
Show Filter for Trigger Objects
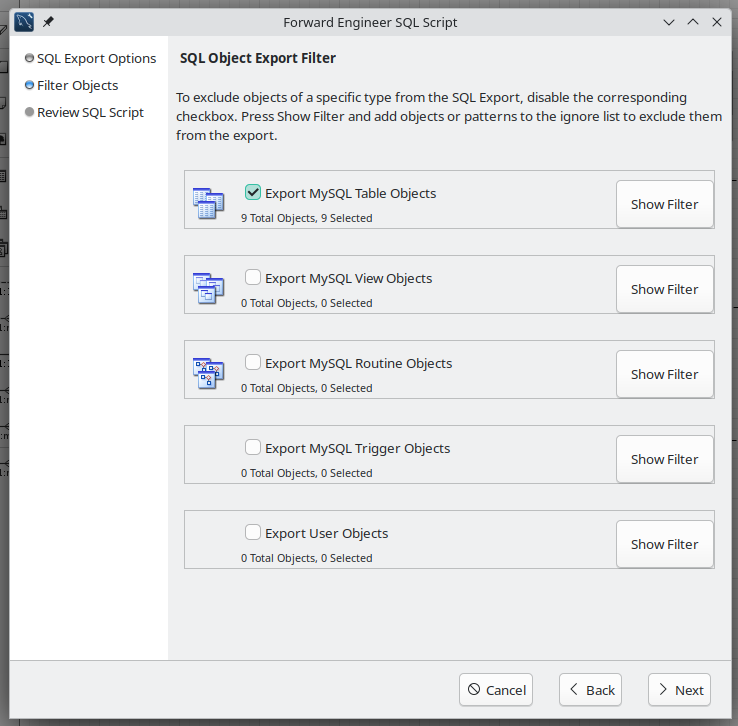tap(664, 459)
